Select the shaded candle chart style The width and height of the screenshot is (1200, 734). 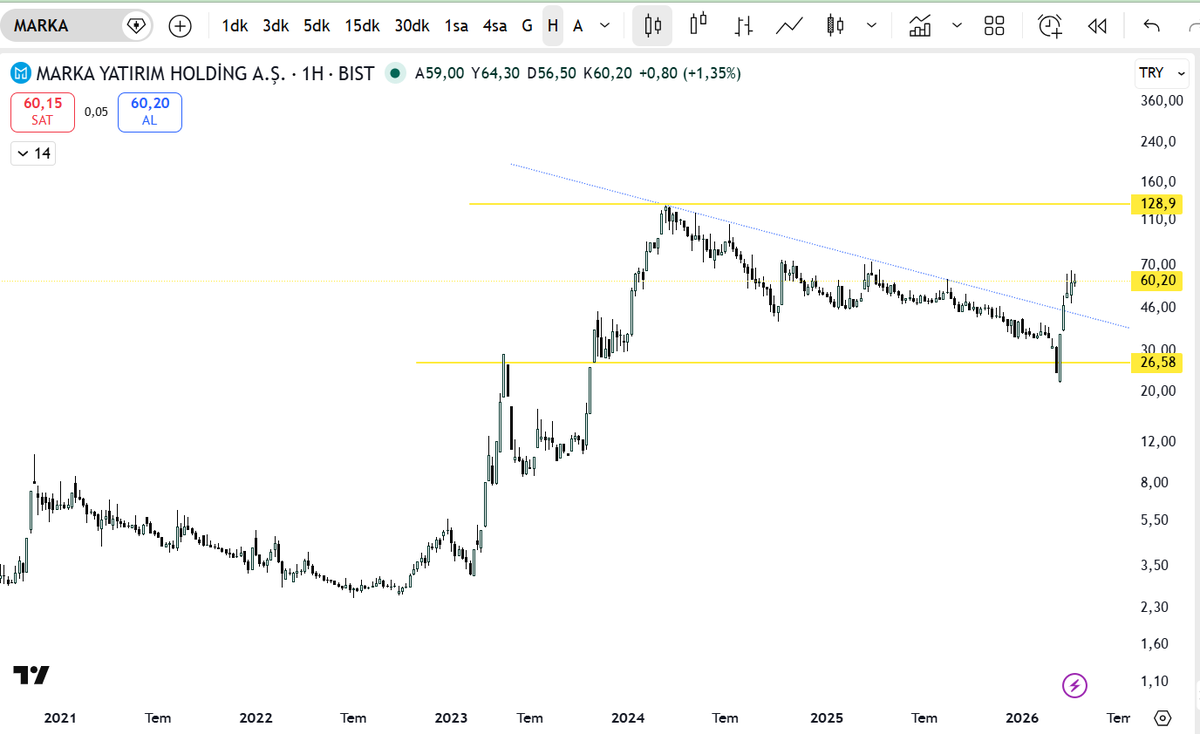(x=835, y=26)
